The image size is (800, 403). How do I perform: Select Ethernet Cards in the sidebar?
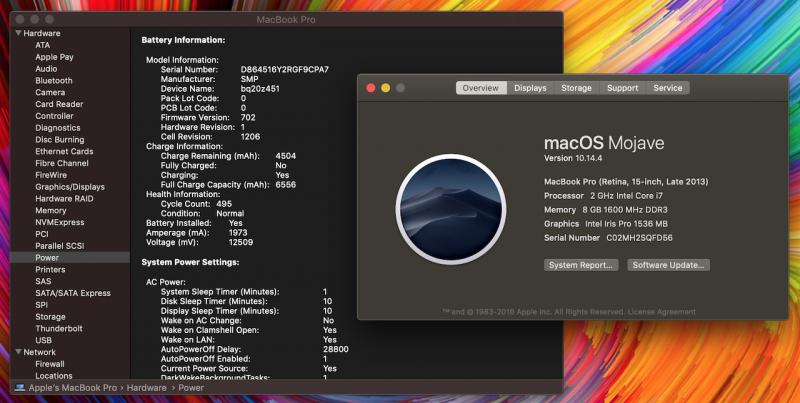pos(64,151)
